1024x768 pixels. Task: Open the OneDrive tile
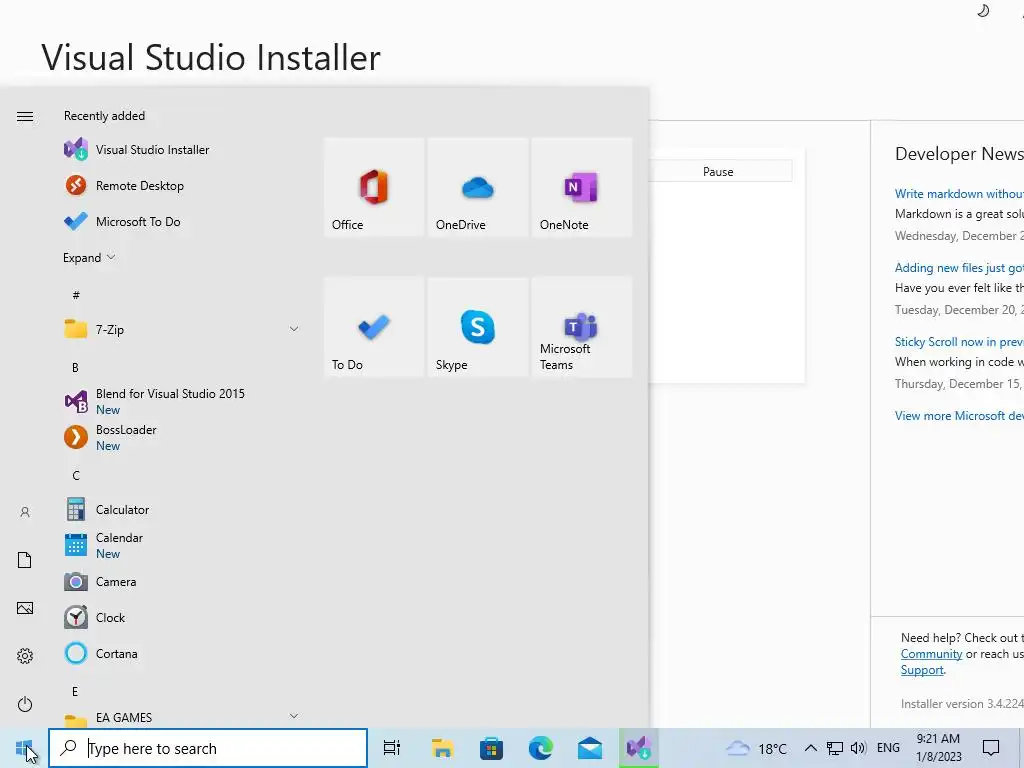coord(478,187)
